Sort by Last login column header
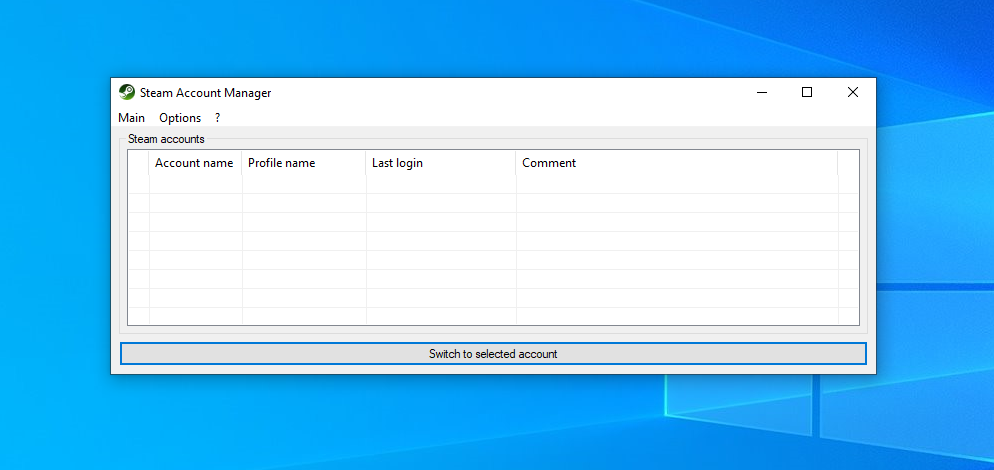The image size is (994, 470). (x=441, y=163)
